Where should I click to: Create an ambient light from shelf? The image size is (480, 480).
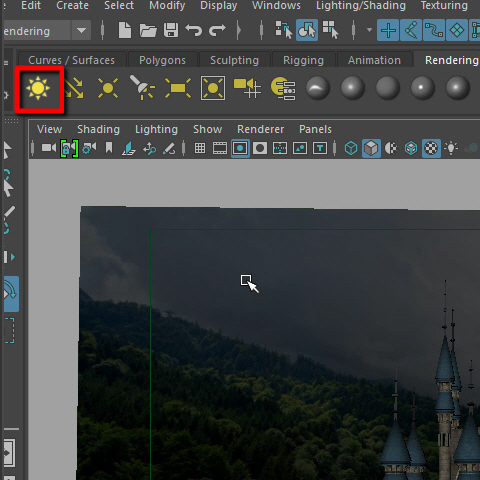coord(38,89)
